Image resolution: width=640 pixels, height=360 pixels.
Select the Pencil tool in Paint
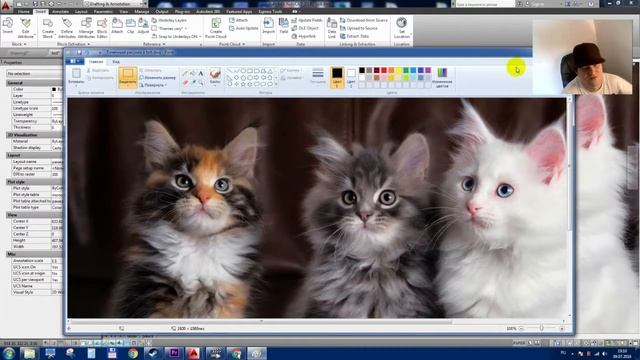185,73
